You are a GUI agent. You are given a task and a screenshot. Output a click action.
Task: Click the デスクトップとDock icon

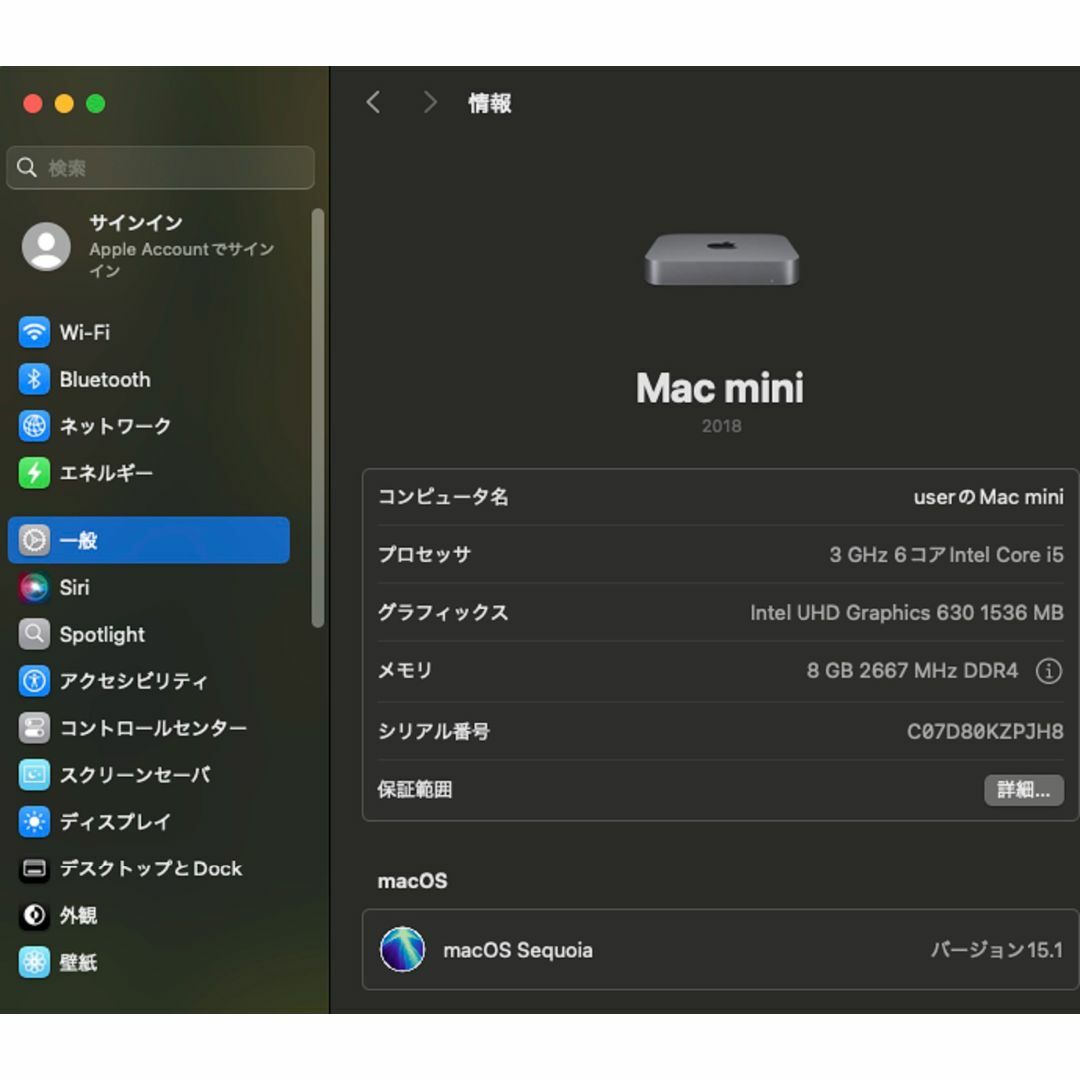(34, 869)
